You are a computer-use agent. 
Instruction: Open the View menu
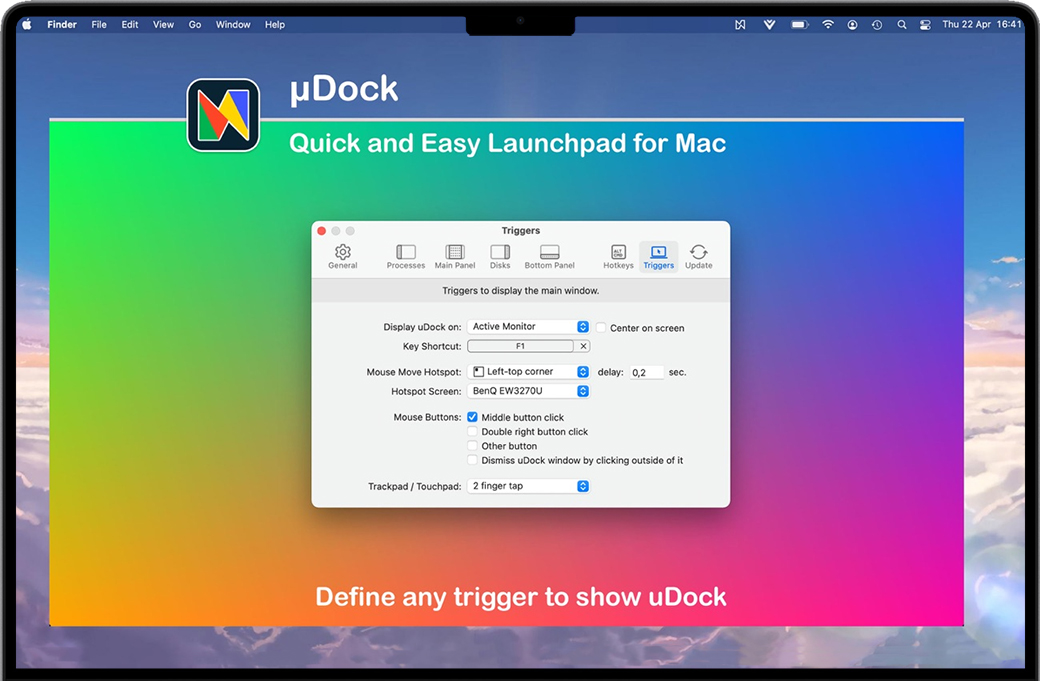pyautogui.click(x=163, y=25)
